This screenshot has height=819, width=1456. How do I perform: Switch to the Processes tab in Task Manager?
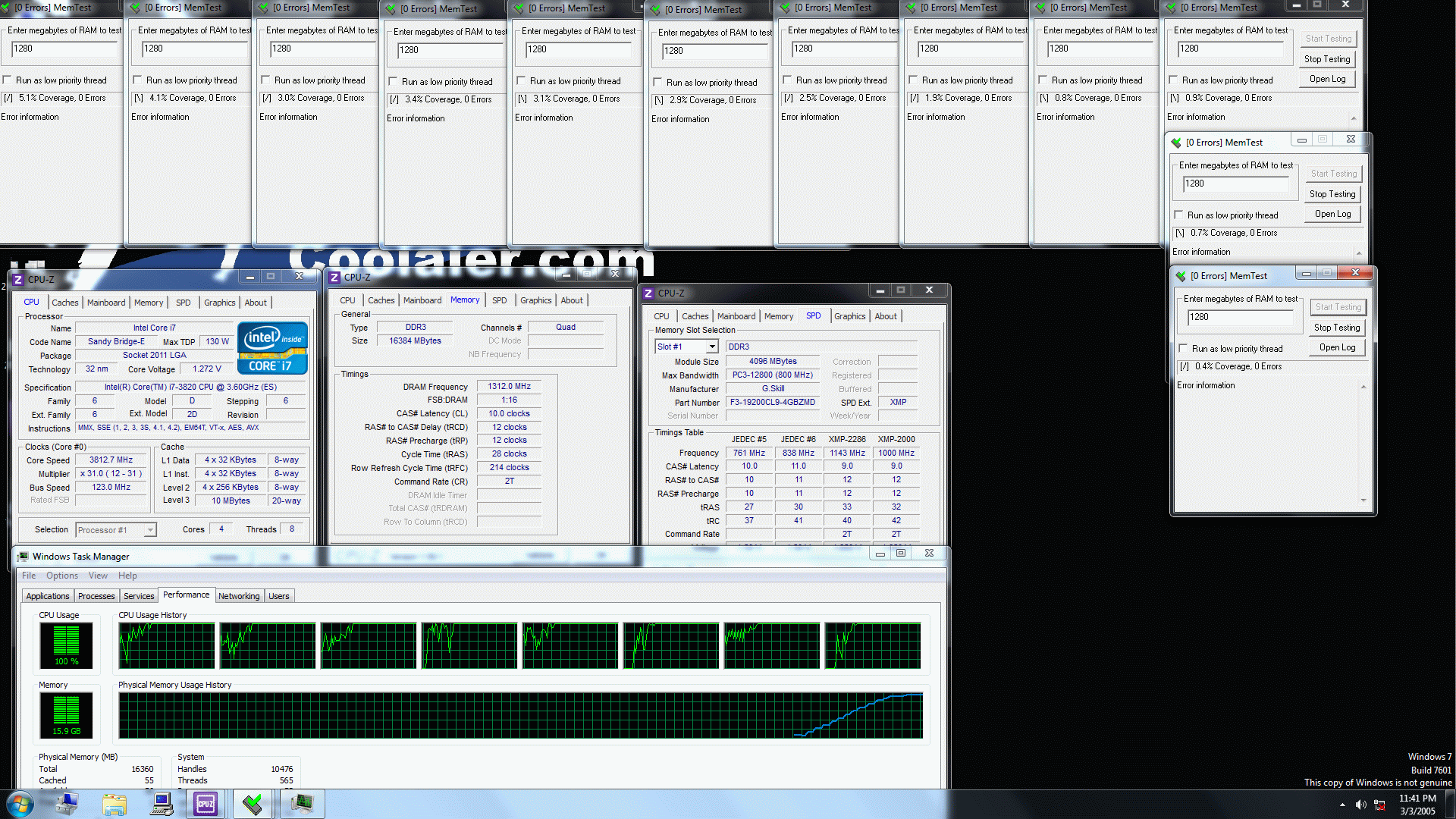pyautogui.click(x=96, y=596)
